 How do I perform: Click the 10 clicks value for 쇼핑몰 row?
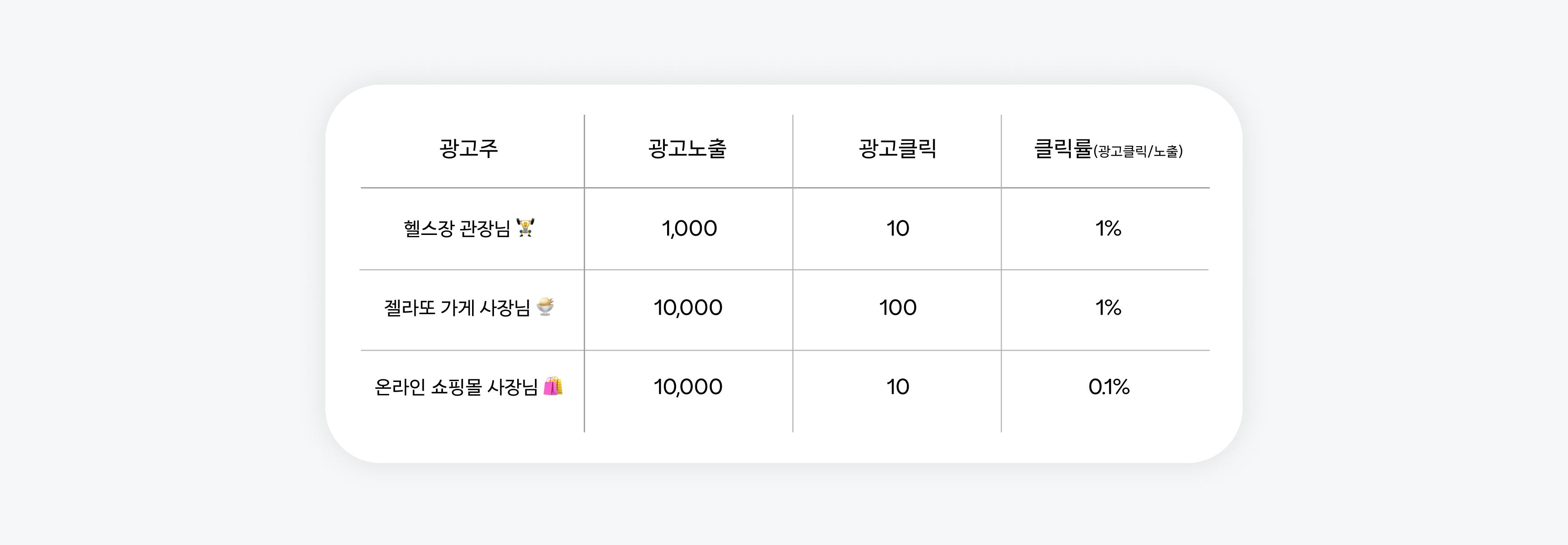click(x=898, y=387)
